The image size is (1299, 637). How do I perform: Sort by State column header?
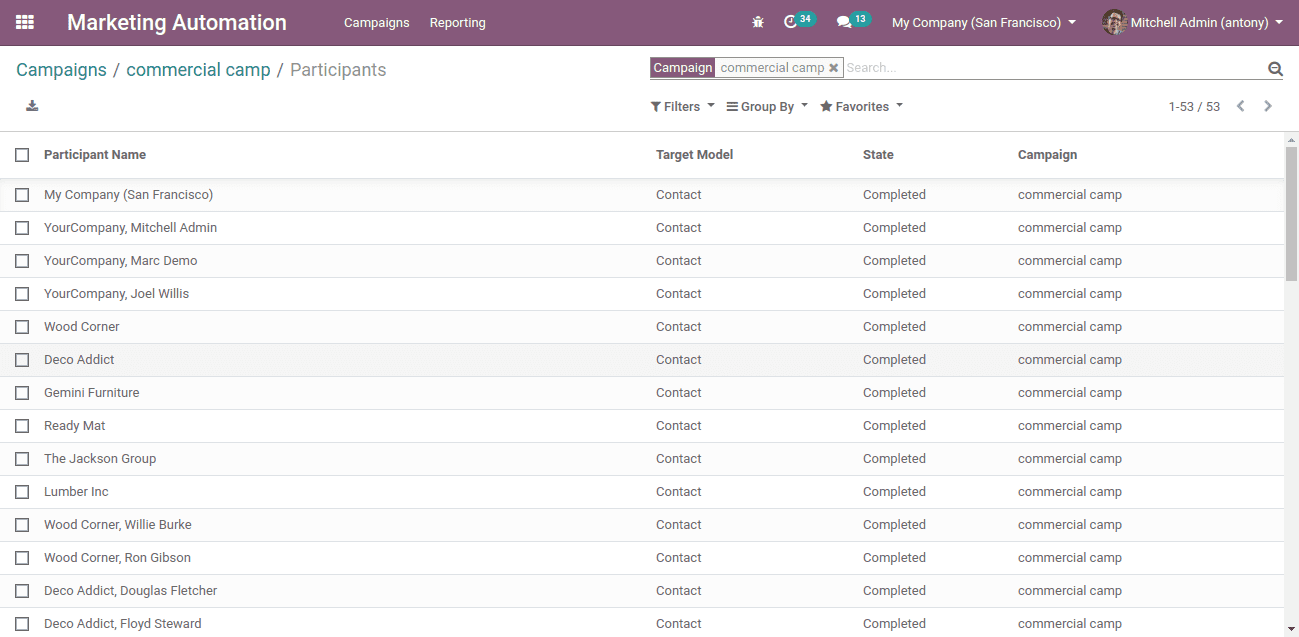pos(878,155)
